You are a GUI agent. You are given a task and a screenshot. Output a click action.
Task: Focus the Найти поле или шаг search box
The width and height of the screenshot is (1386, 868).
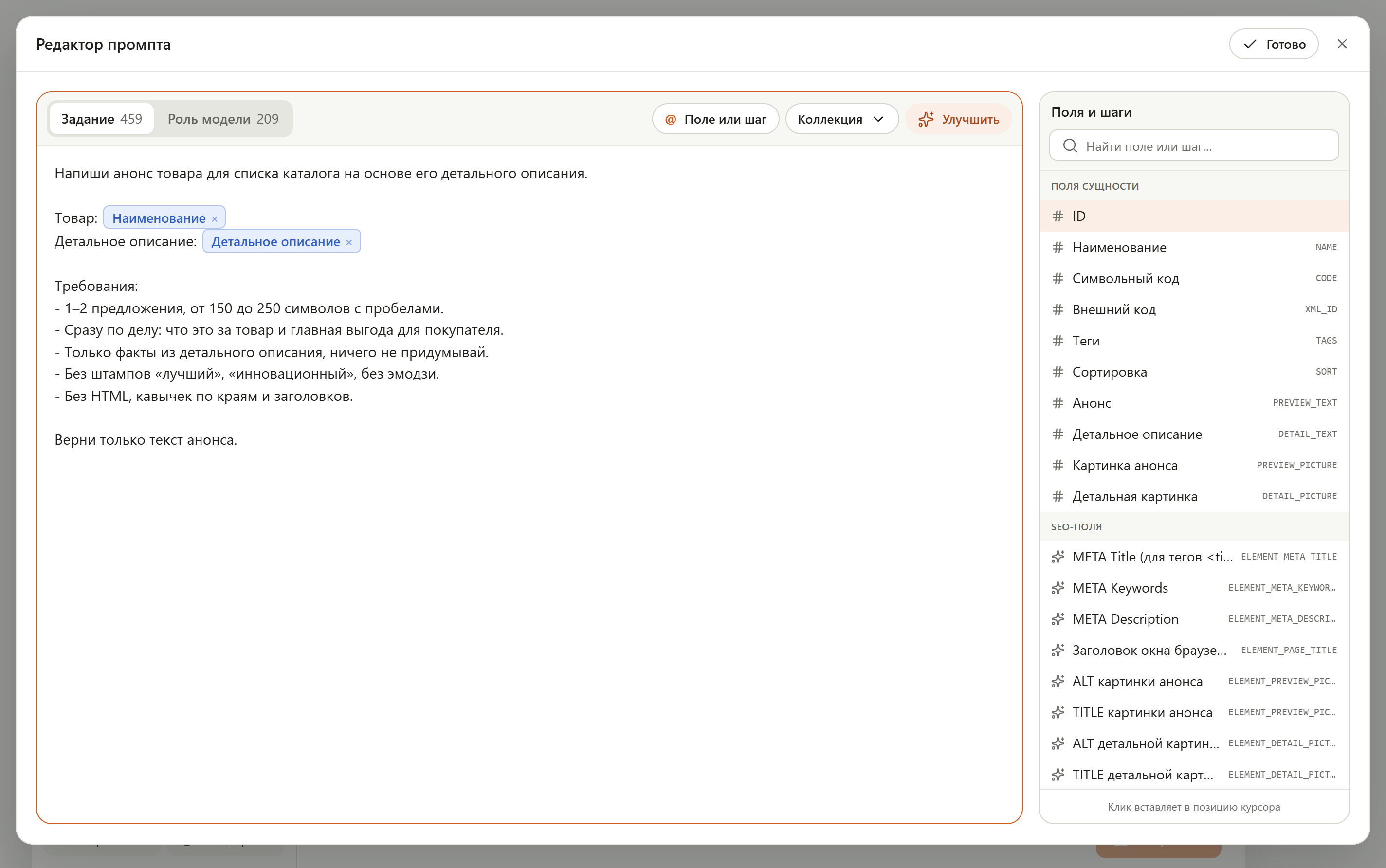1194,146
